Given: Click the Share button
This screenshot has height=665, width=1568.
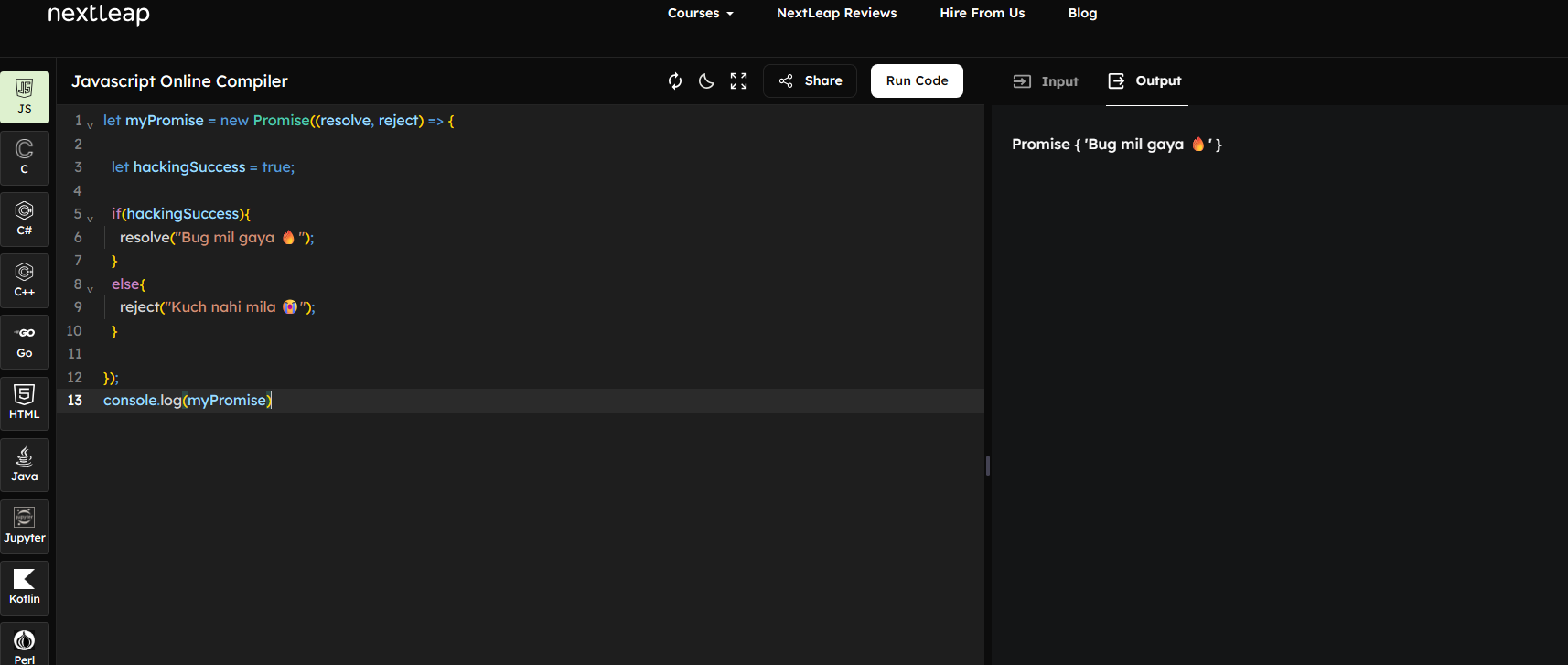Looking at the screenshot, I should (x=810, y=81).
